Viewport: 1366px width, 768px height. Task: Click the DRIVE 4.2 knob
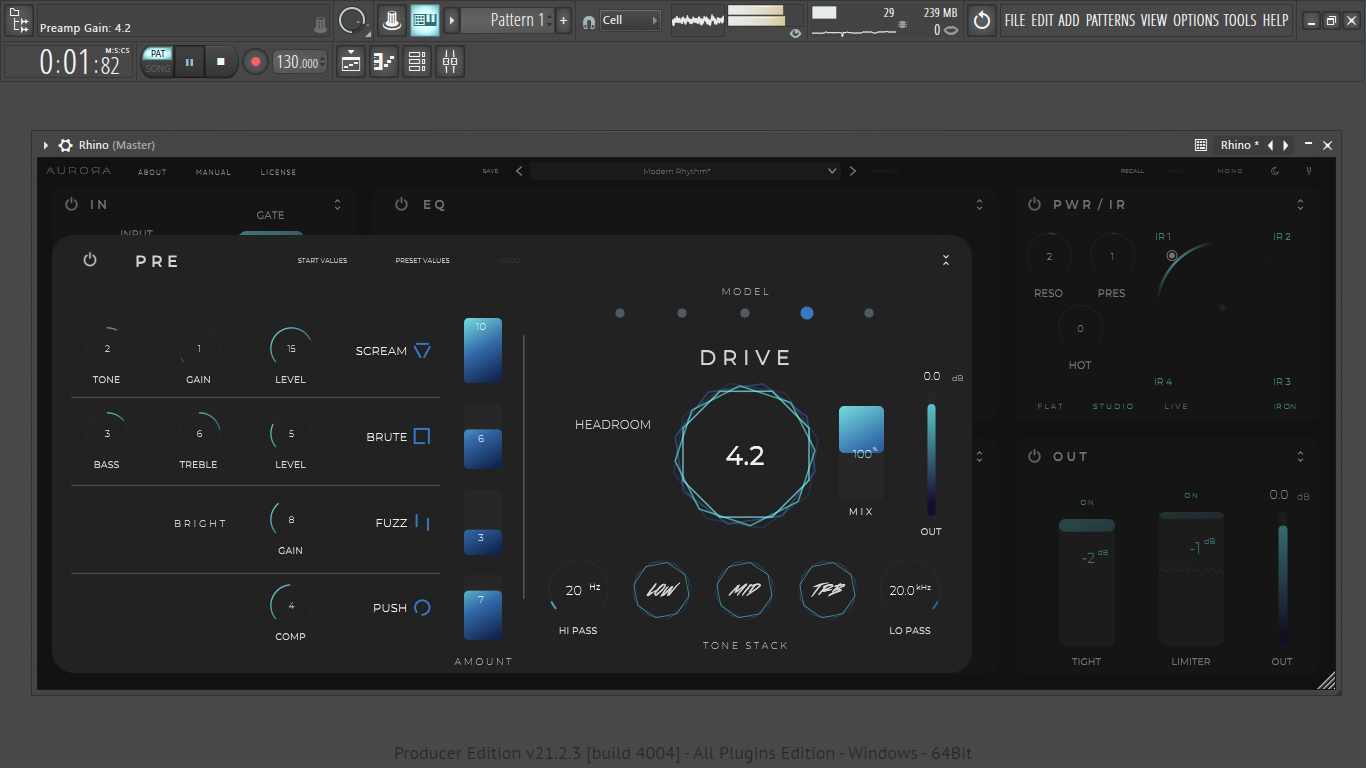[x=745, y=456]
